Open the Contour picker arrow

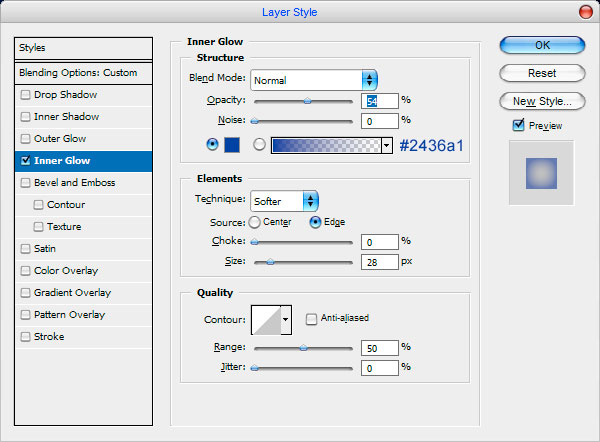click(285, 320)
